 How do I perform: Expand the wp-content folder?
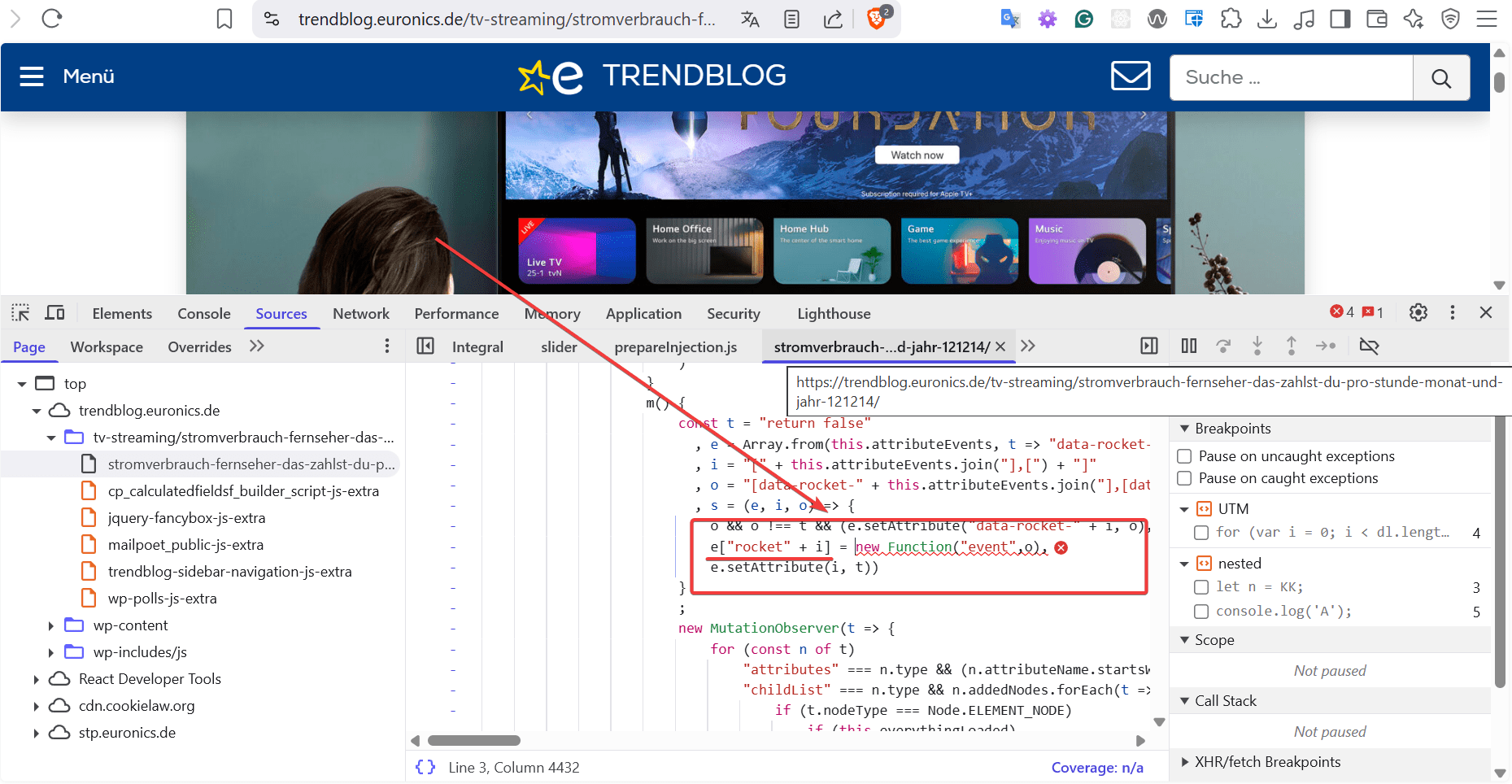[x=51, y=625]
